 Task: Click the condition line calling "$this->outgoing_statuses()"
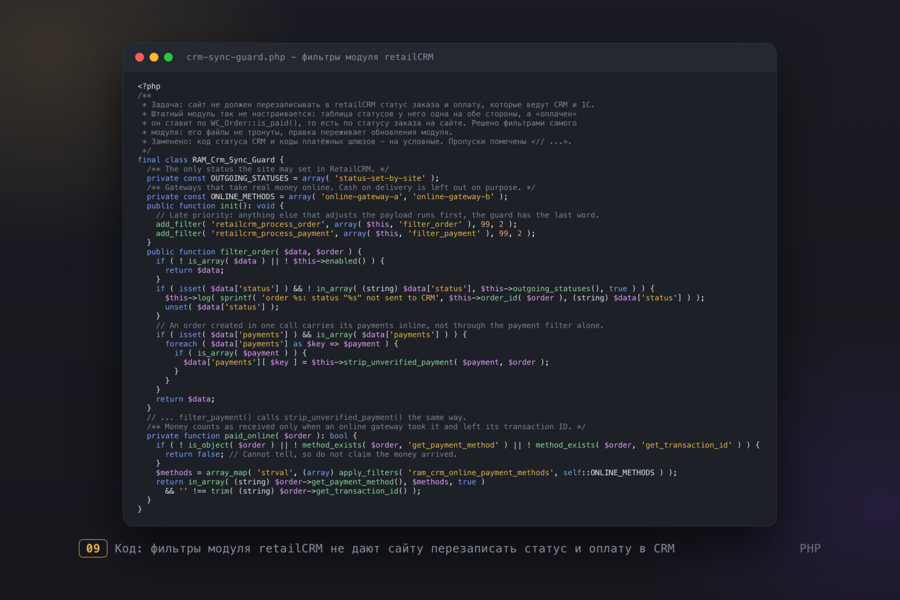(405, 288)
